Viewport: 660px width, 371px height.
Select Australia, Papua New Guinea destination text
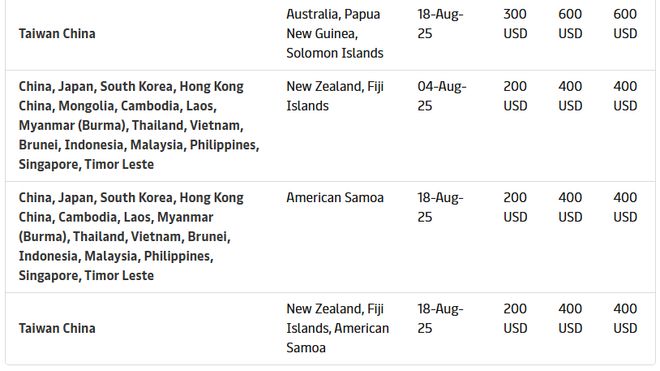point(335,34)
